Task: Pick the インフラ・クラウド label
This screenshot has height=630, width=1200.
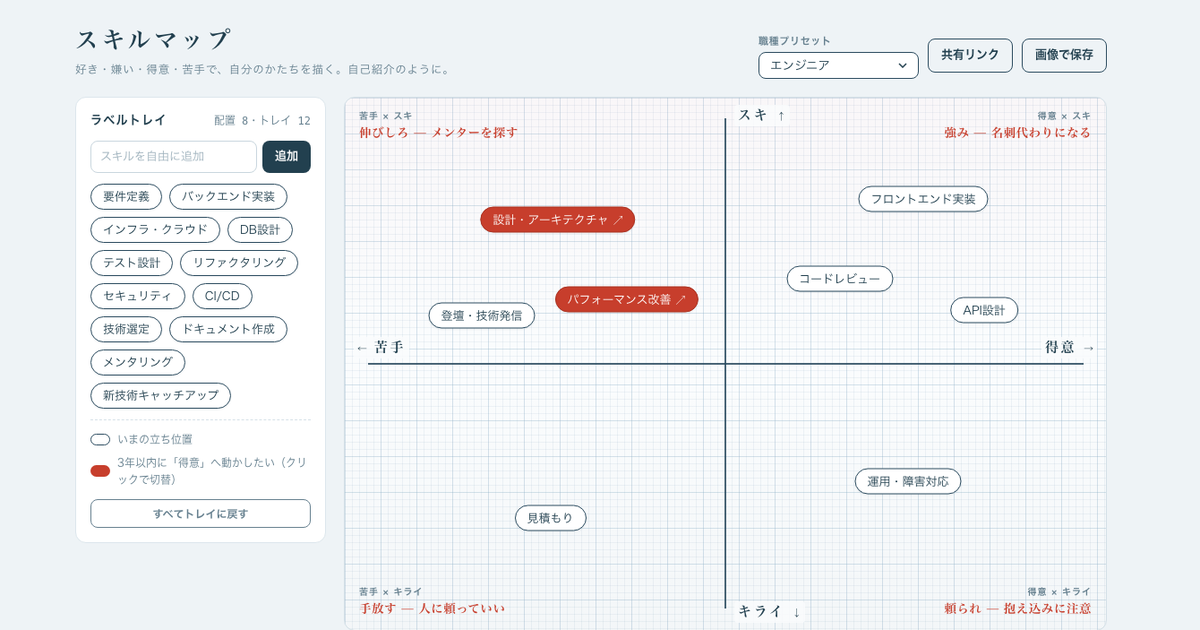Action: pos(155,230)
